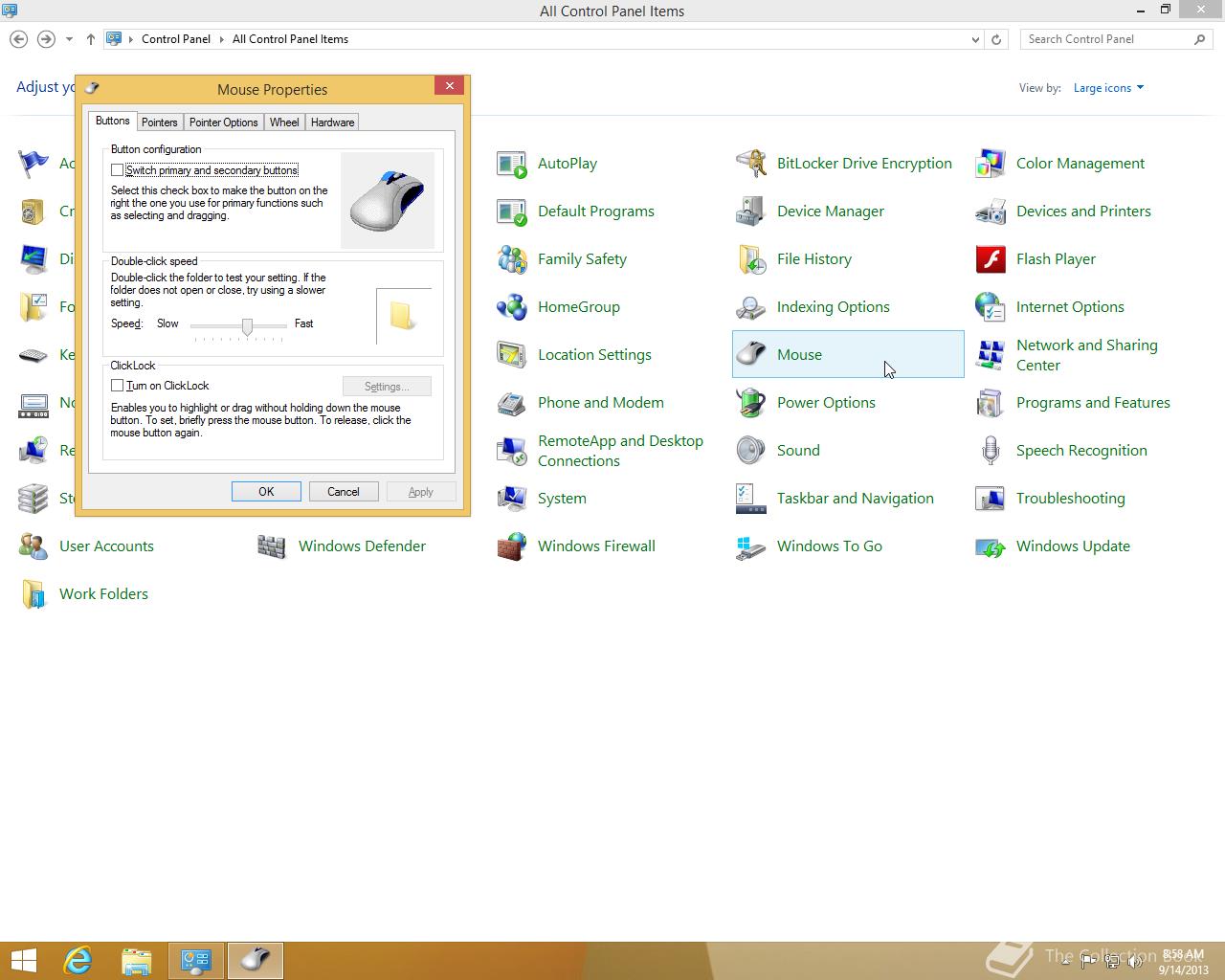Screen dimensions: 1225x980
Task: Open the address bar history dropdown arrow
Action: tap(975, 39)
